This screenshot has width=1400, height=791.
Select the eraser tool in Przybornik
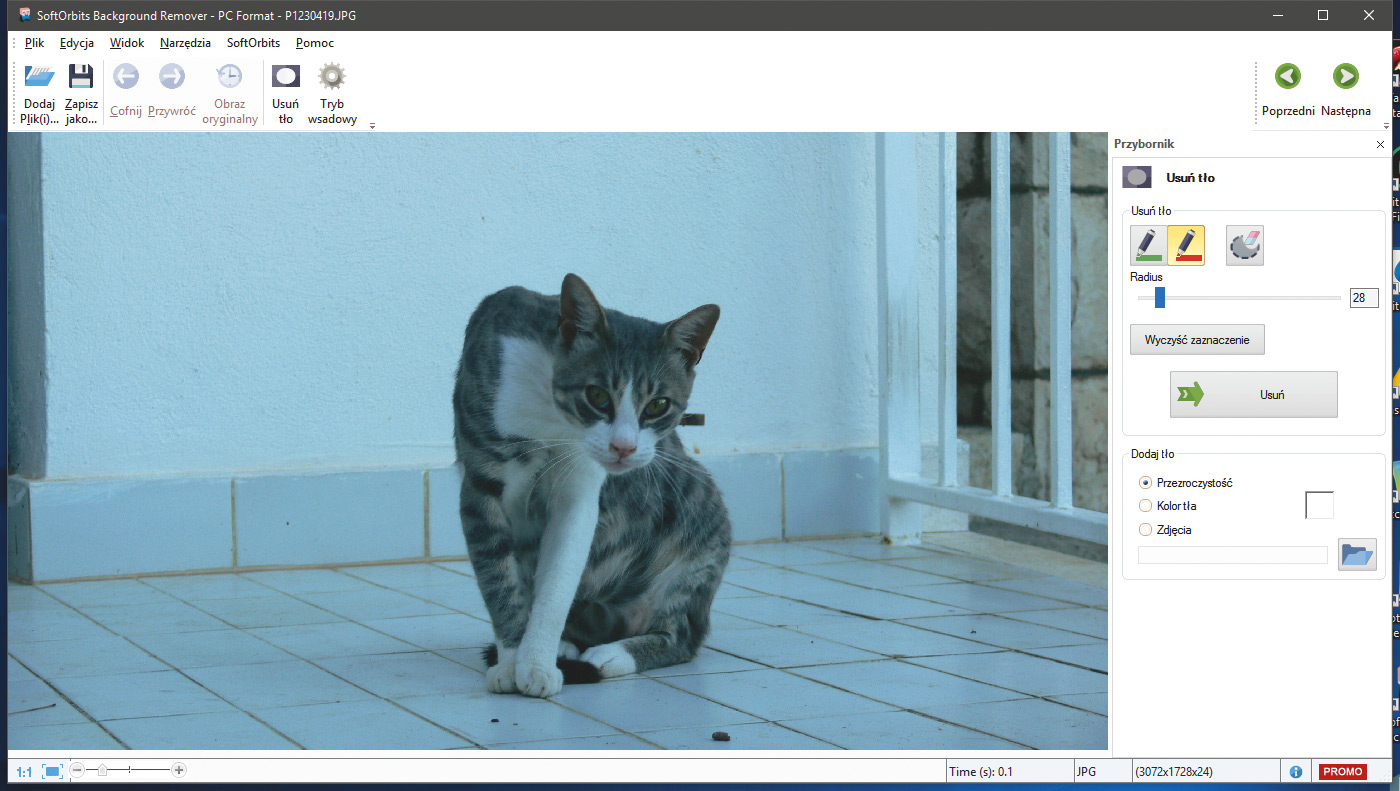(1245, 245)
